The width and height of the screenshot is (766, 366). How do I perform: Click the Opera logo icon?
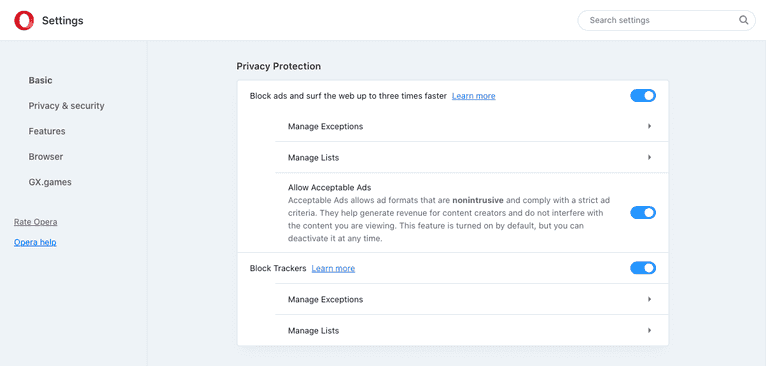(x=24, y=21)
